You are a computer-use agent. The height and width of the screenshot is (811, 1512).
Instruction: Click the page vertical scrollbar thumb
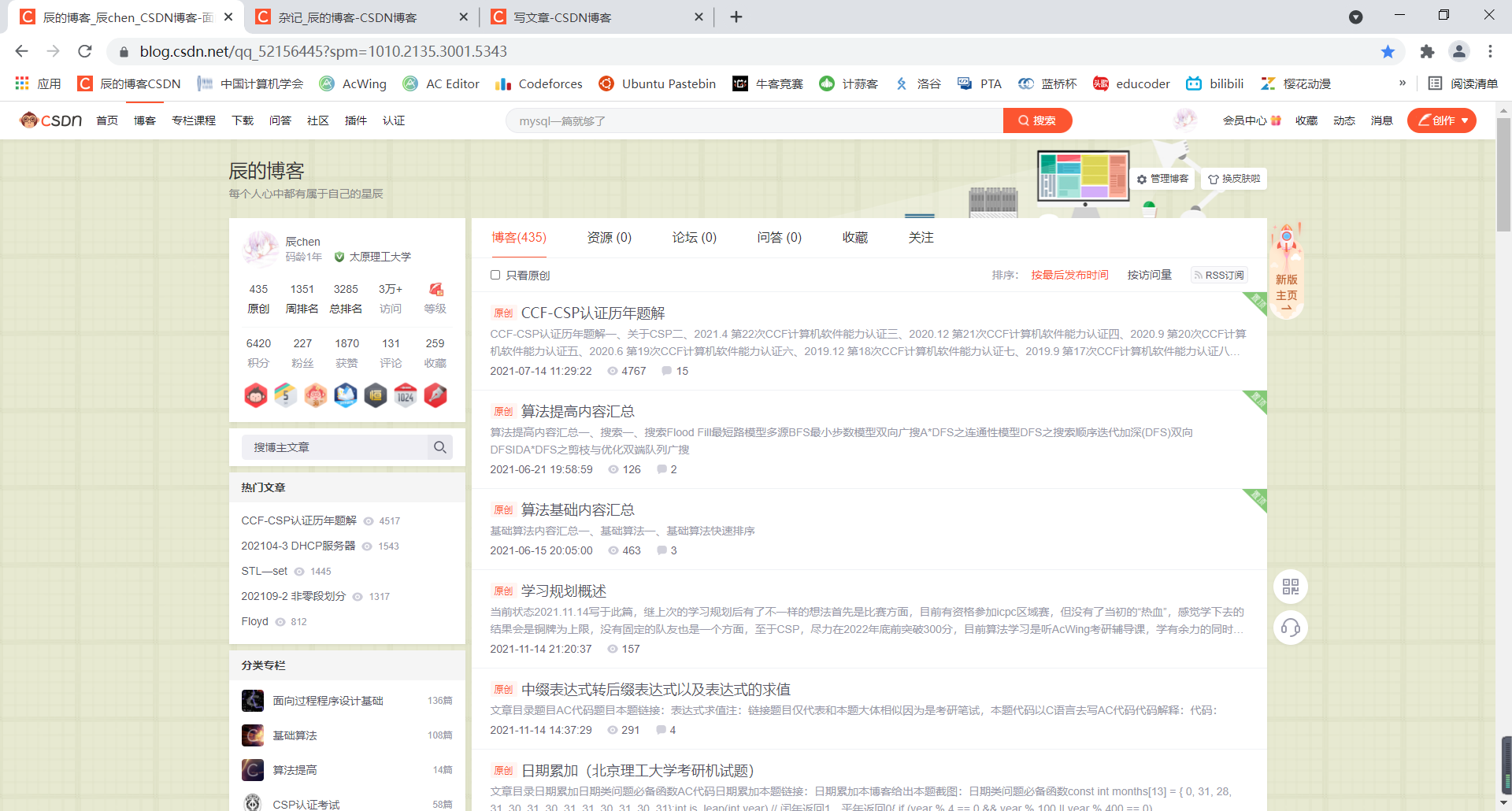coord(1503,175)
